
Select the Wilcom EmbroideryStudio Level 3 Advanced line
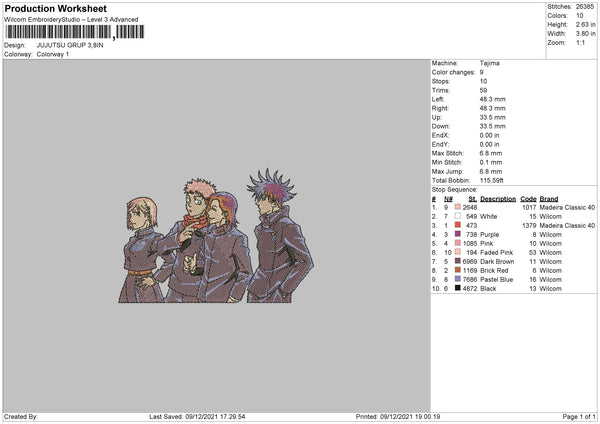(x=71, y=20)
